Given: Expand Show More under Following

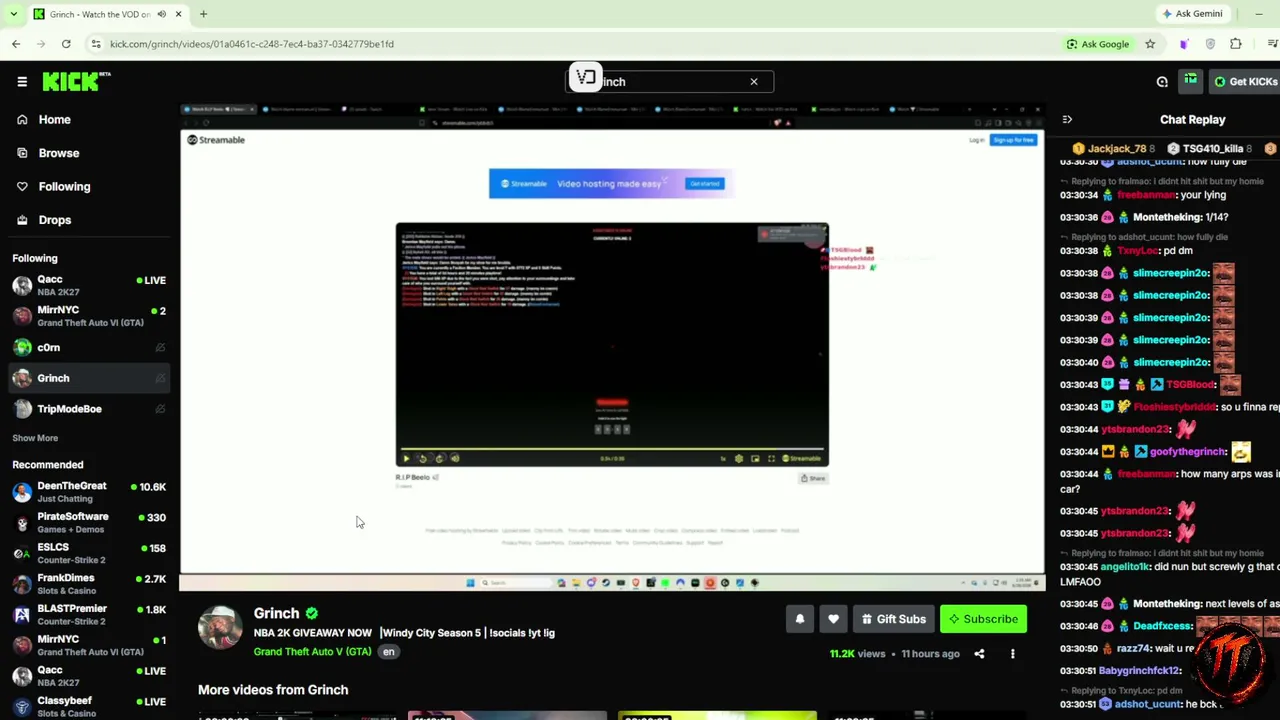Looking at the screenshot, I should coord(35,438).
